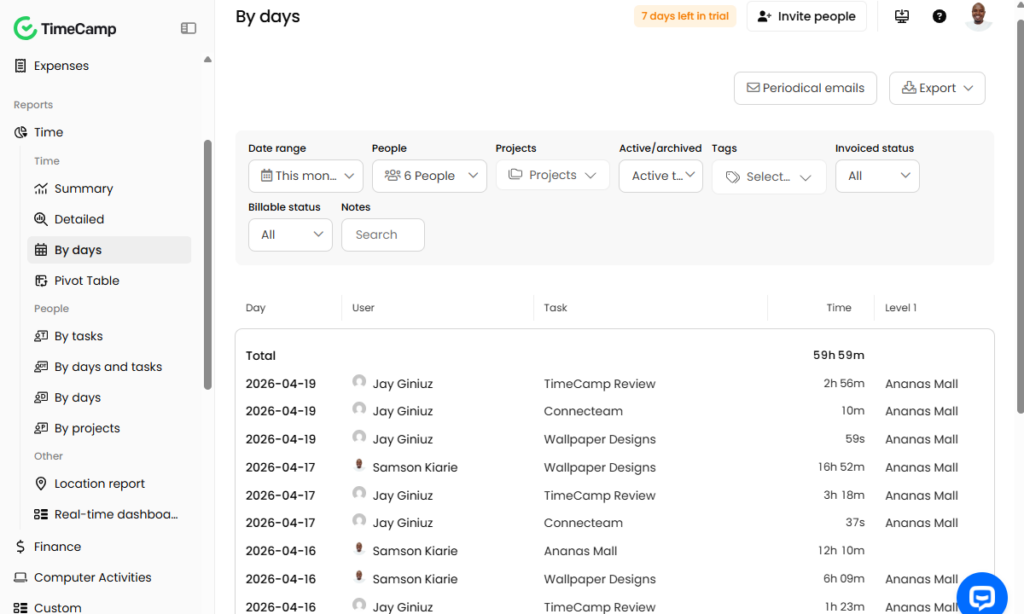The height and width of the screenshot is (614, 1024).
Task: Click the Time reports pie icon
Action: 20,133
